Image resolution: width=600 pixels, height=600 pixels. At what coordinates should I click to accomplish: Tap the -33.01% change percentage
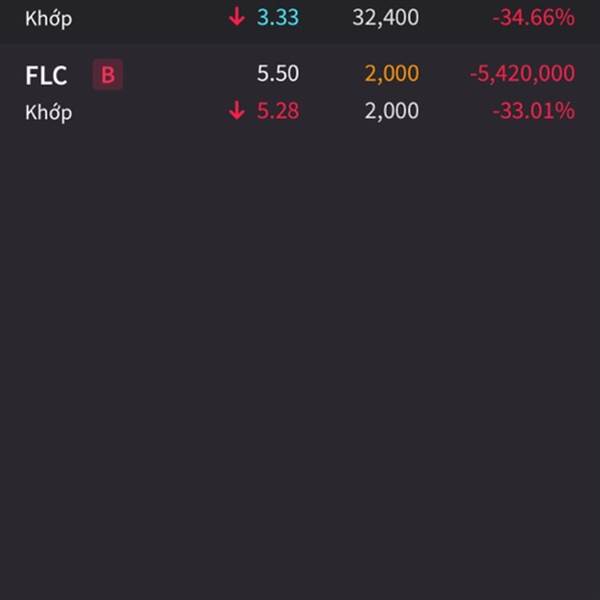click(533, 111)
